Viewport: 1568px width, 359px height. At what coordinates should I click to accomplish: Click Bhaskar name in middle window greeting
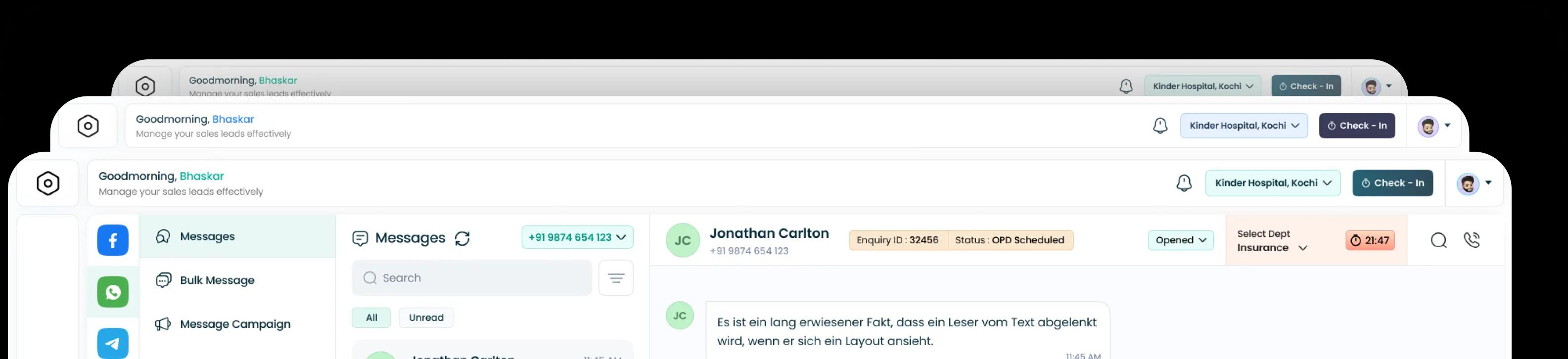[x=233, y=119]
